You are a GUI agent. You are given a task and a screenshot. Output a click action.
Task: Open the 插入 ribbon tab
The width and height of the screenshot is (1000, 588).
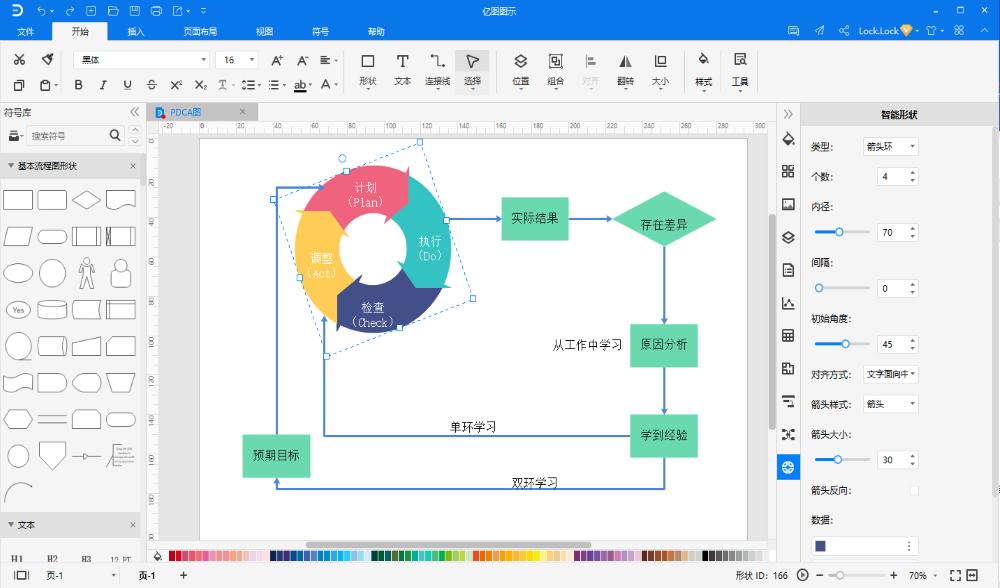pyautogui.click(x=136, y=31)
